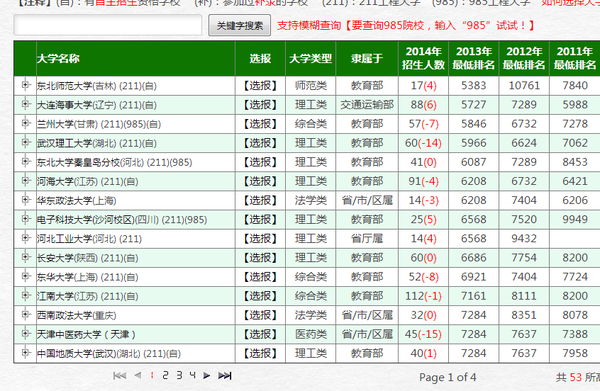Click 选报 for 天津中医药大学

click(260, 334)
